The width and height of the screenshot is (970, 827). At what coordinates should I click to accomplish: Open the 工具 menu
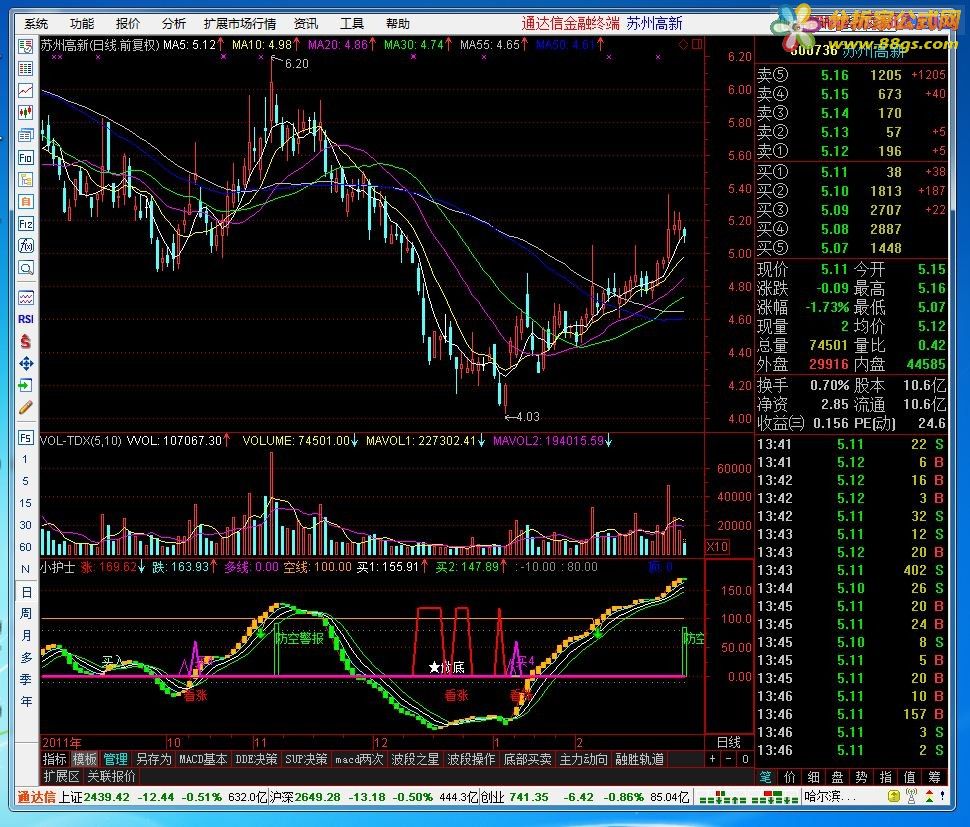pyautogui.click(x=351, y=24)
